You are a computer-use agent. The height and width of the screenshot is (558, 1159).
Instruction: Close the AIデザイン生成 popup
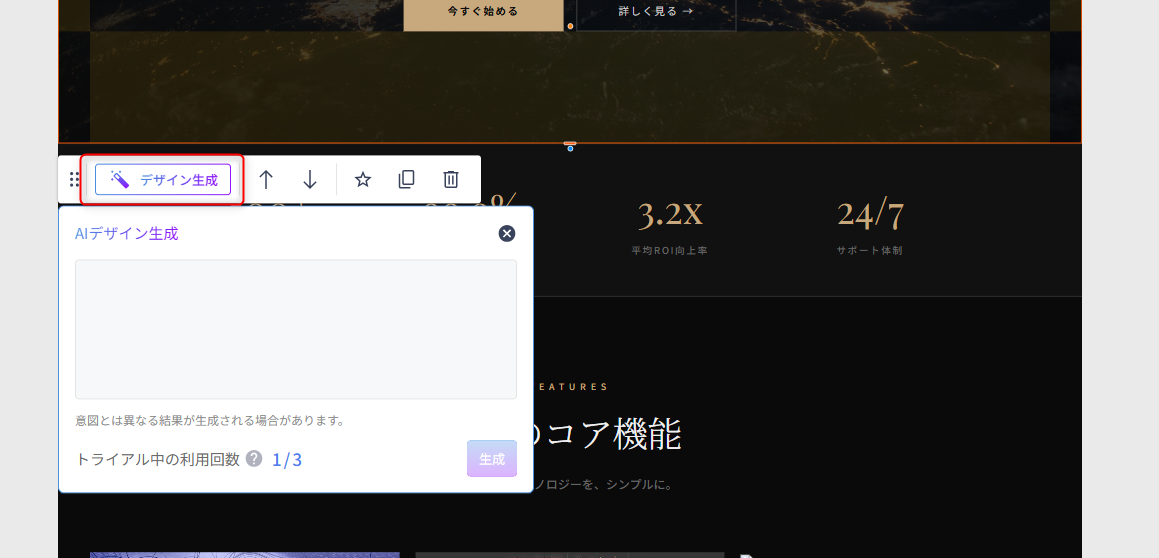pyautogui.click(x=507, y=233)
